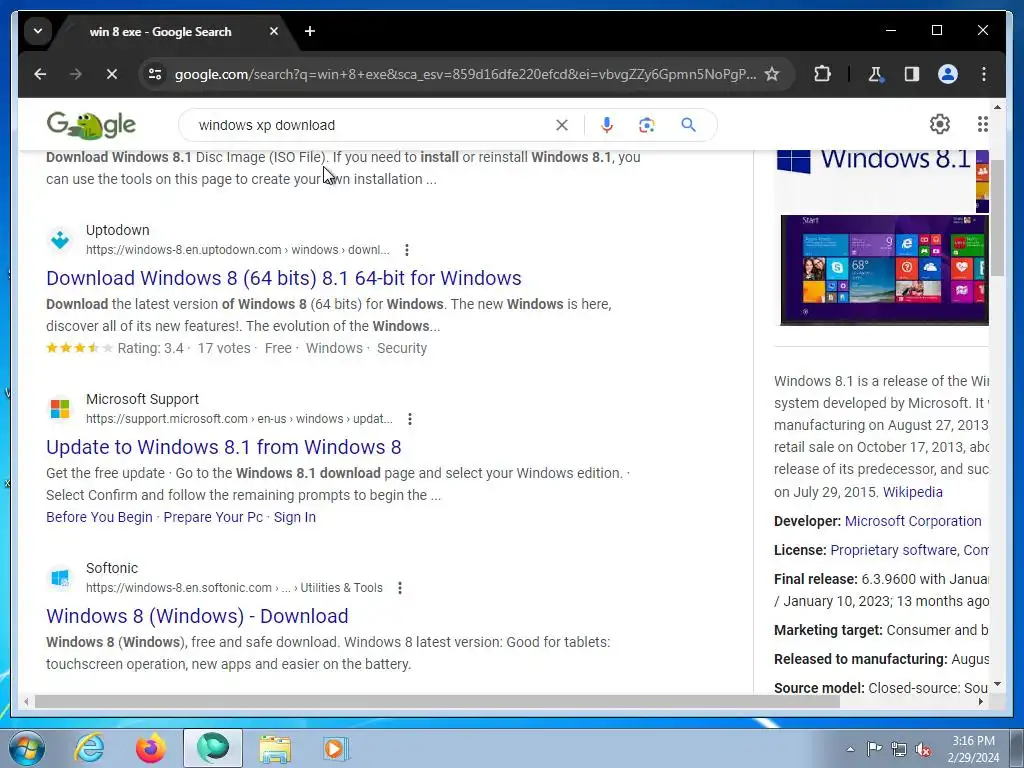The width and height of the screenshot is (1024, 768).
Task: Open 'Proprietary software' license link
Action: click(893, 551)
